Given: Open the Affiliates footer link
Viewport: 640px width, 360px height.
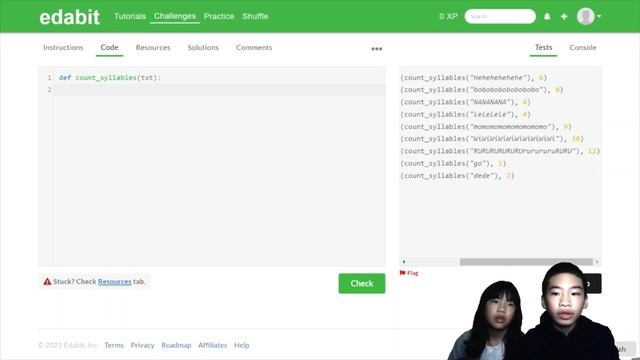Looking at the screenshot, I should click(x=213, y=345).
